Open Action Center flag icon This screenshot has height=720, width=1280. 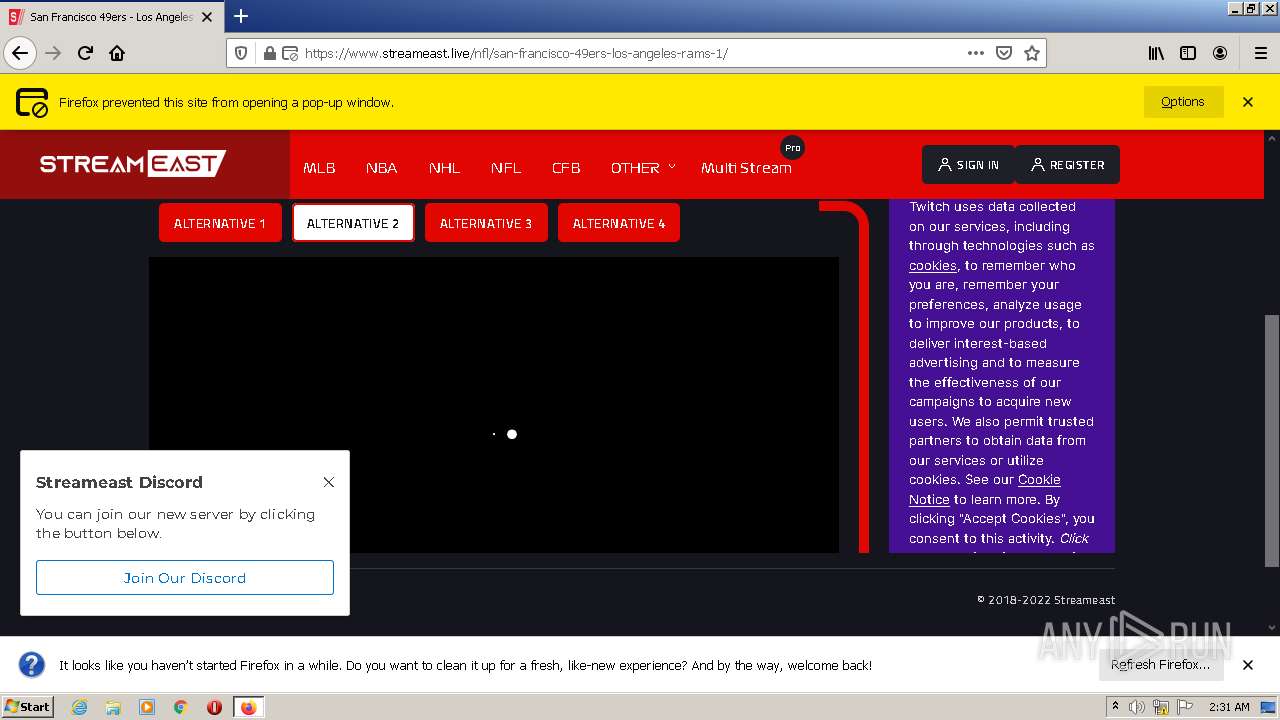pyautogui.click(x=1185, y=707)
